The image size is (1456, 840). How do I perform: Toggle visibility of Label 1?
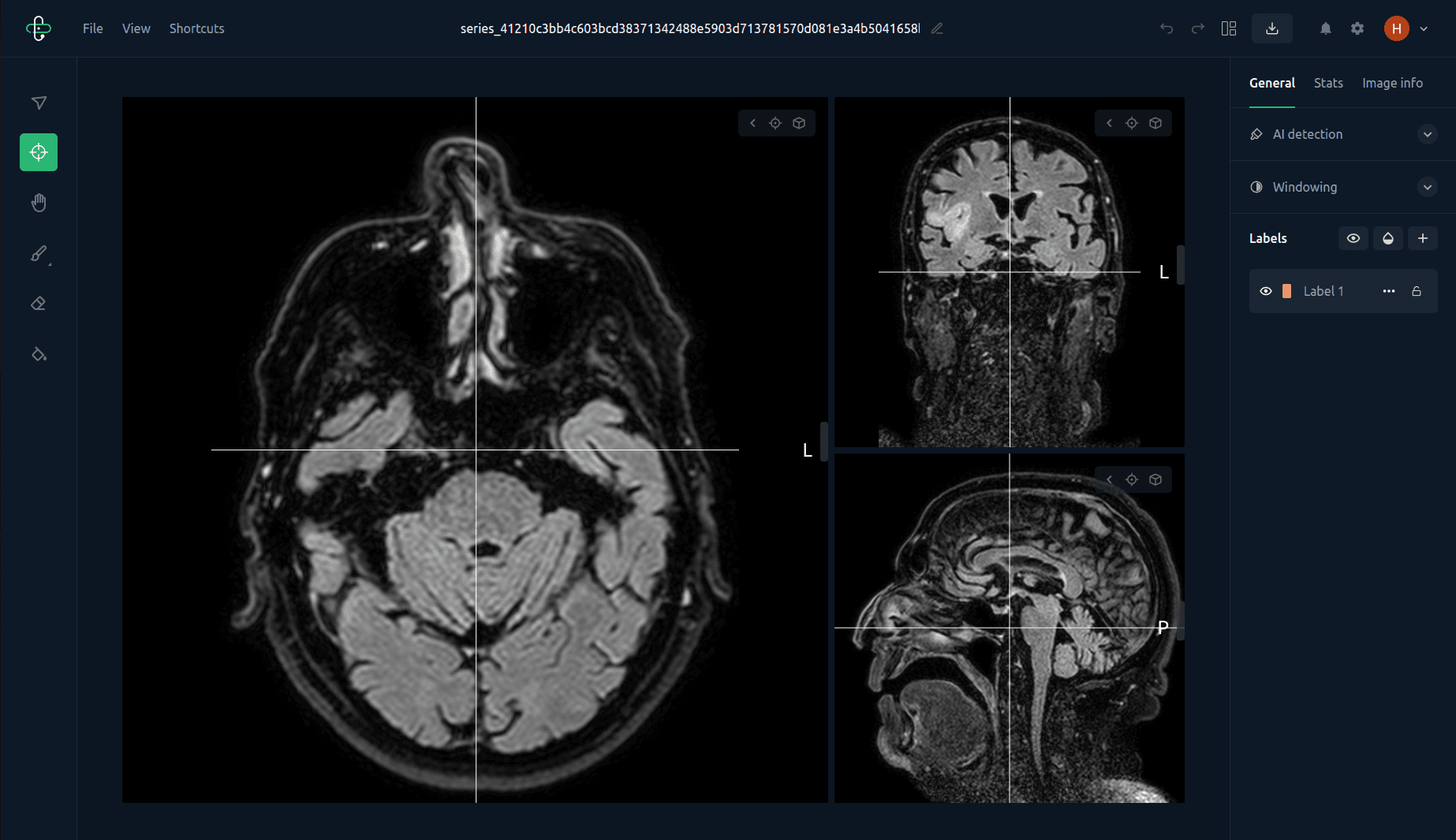[x=1266, y=291]
